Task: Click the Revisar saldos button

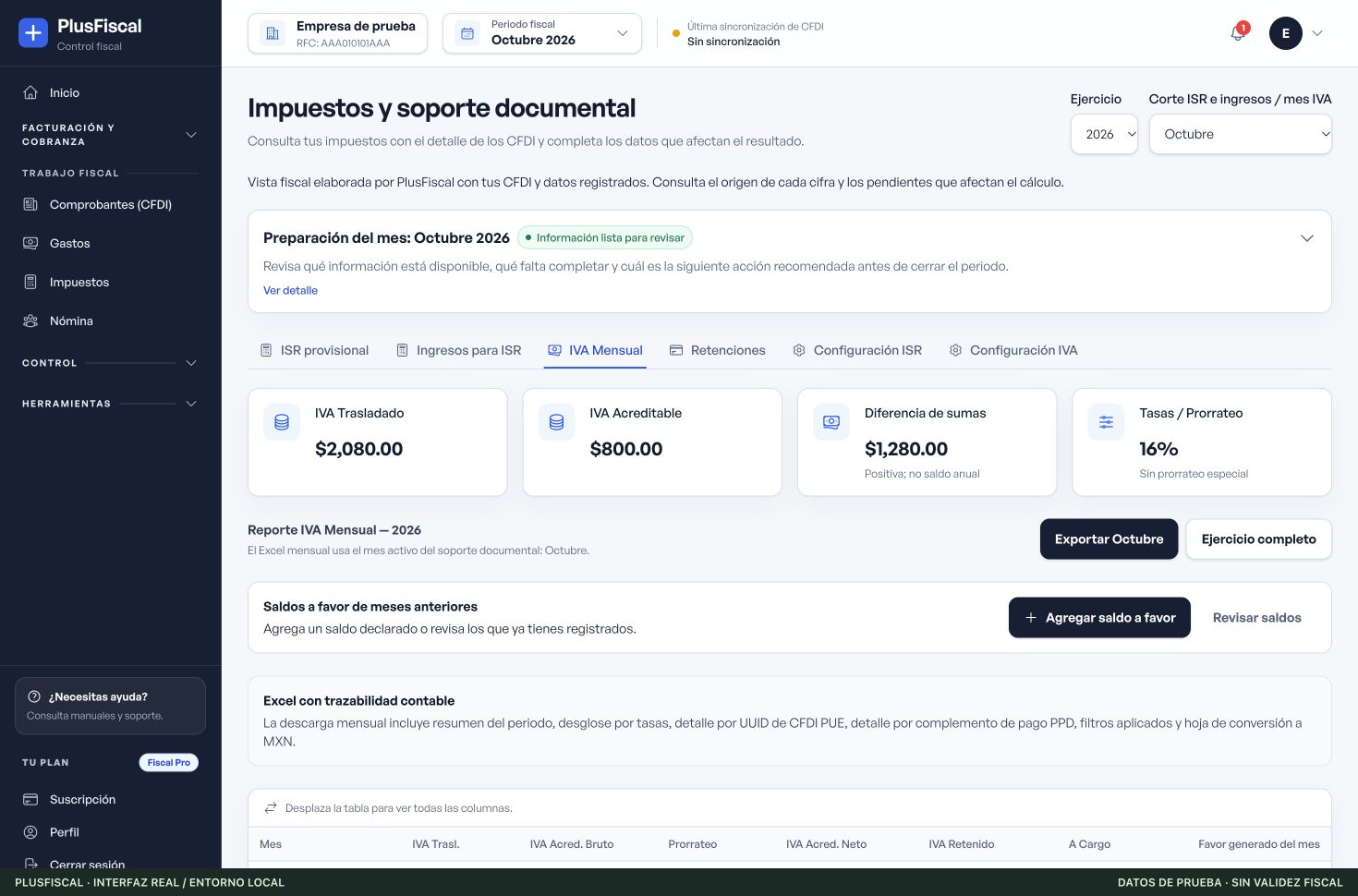Action: tap(1256, 618)
